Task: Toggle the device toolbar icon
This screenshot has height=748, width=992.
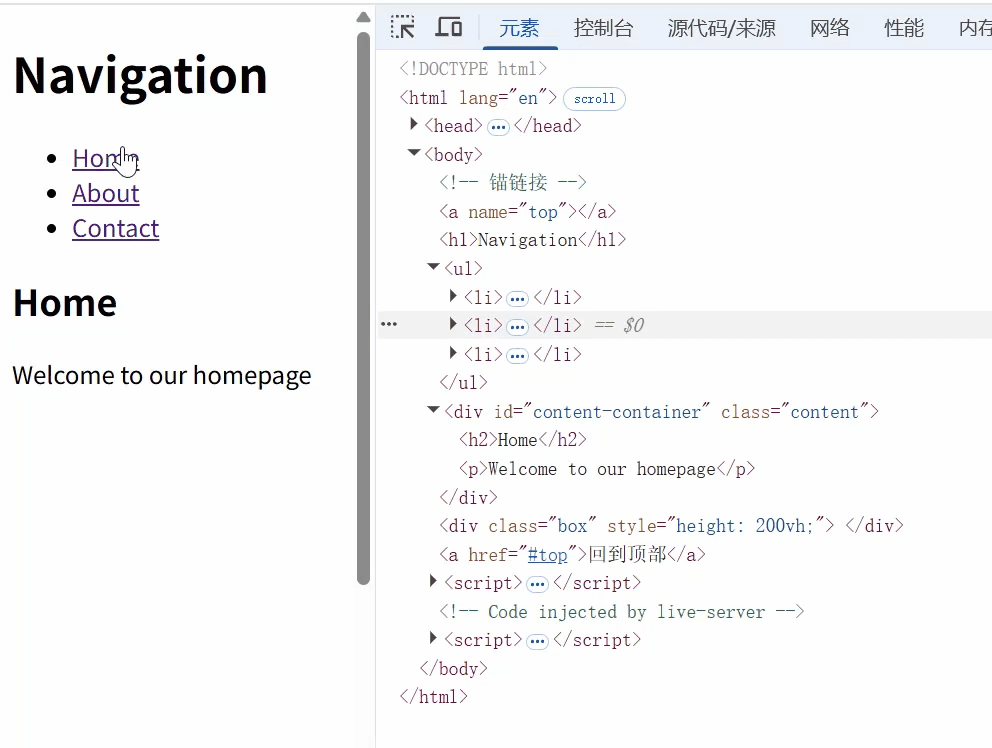Action: [449, 27]
